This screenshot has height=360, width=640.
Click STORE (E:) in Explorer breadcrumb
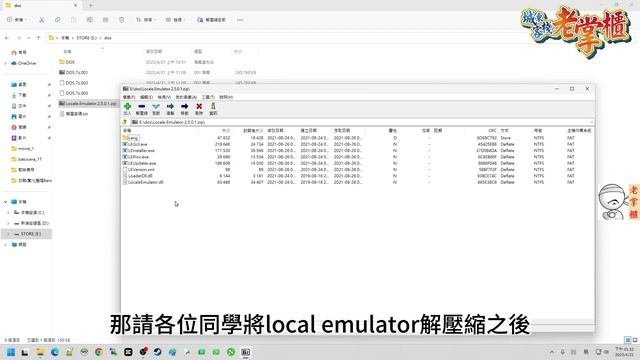tap(87, 38)
